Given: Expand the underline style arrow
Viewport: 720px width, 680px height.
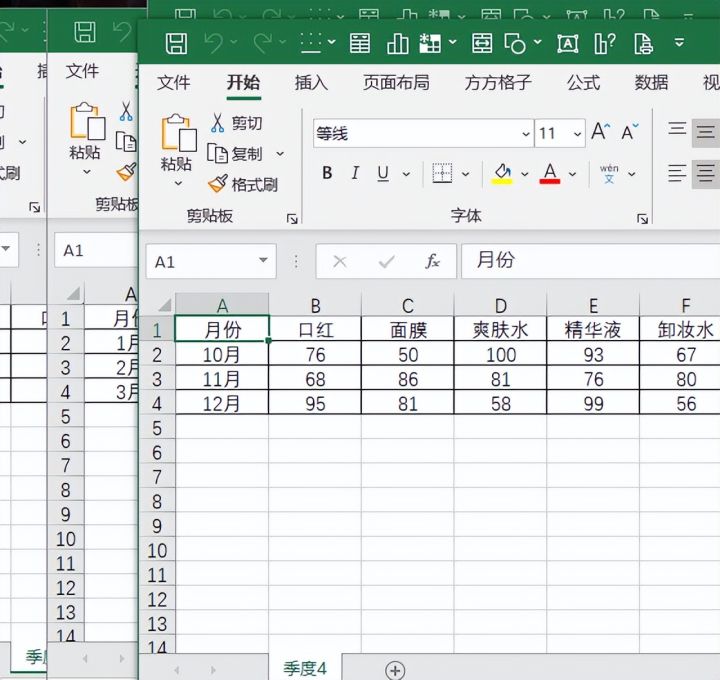Looking at the screenshot, I should tap(406, 174).
